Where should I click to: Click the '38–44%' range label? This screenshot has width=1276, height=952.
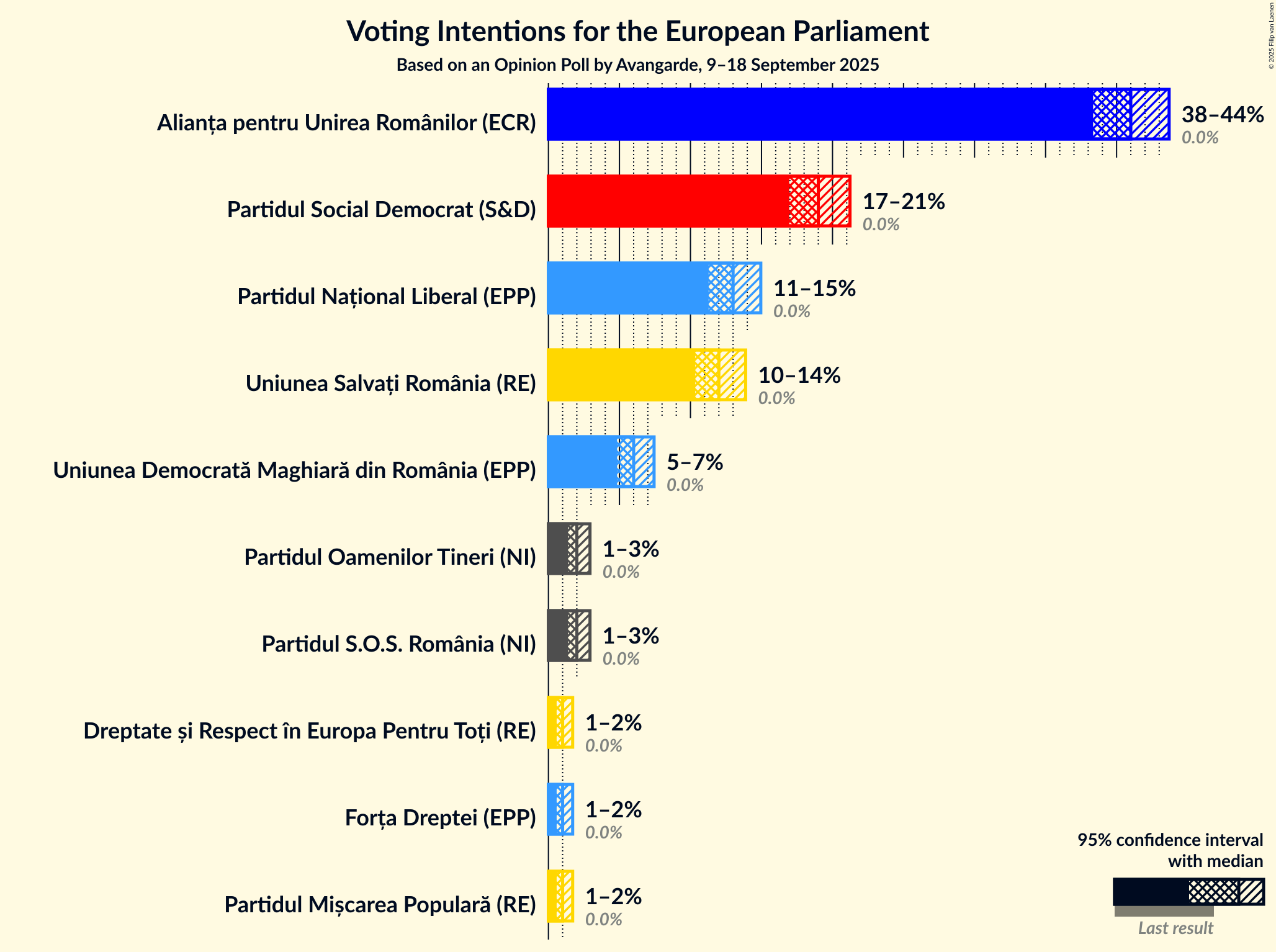[1222, 115]
